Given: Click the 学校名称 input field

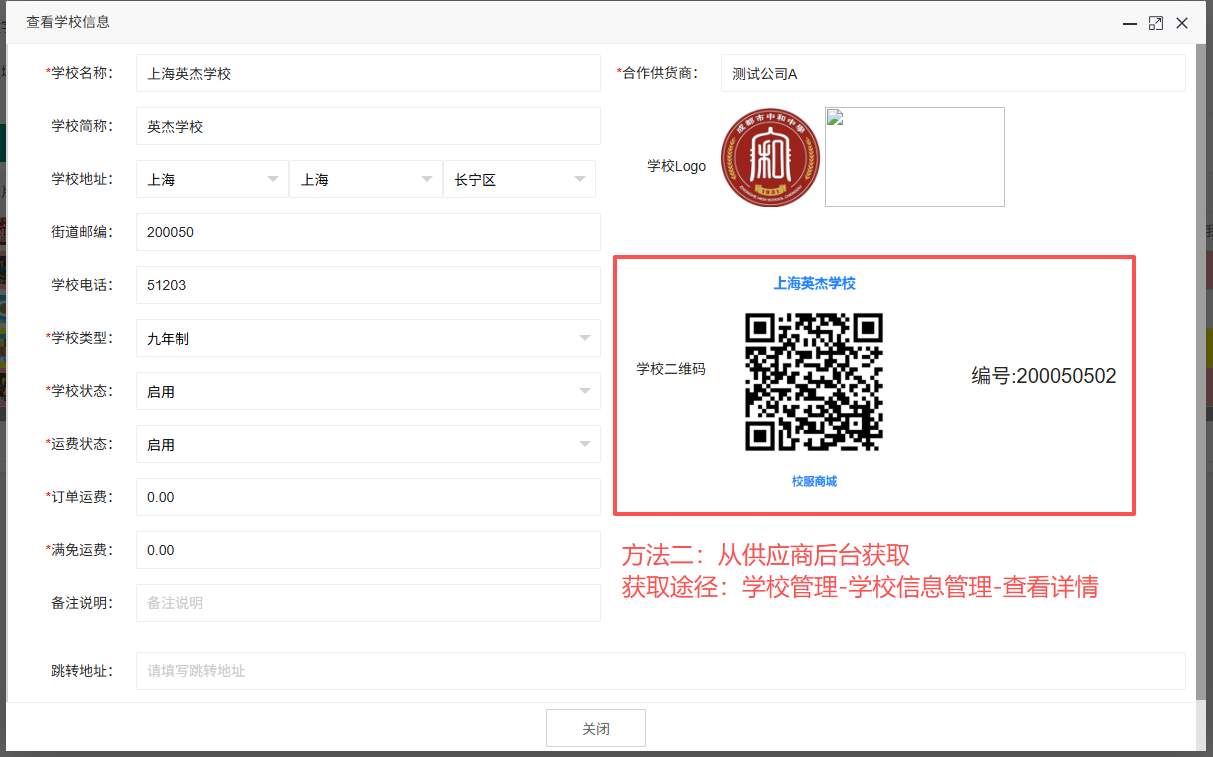Looking at the screenshot, I should tap(368, 73).
